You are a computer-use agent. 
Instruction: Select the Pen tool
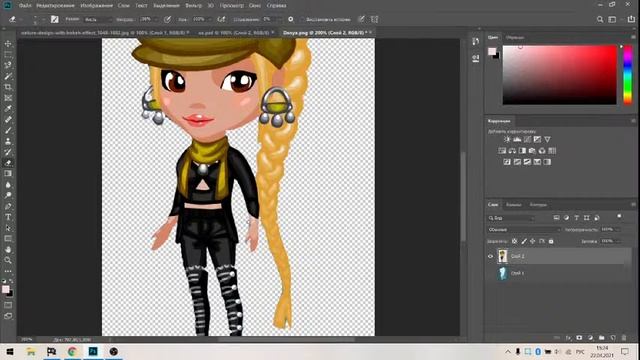click(8, 206)
